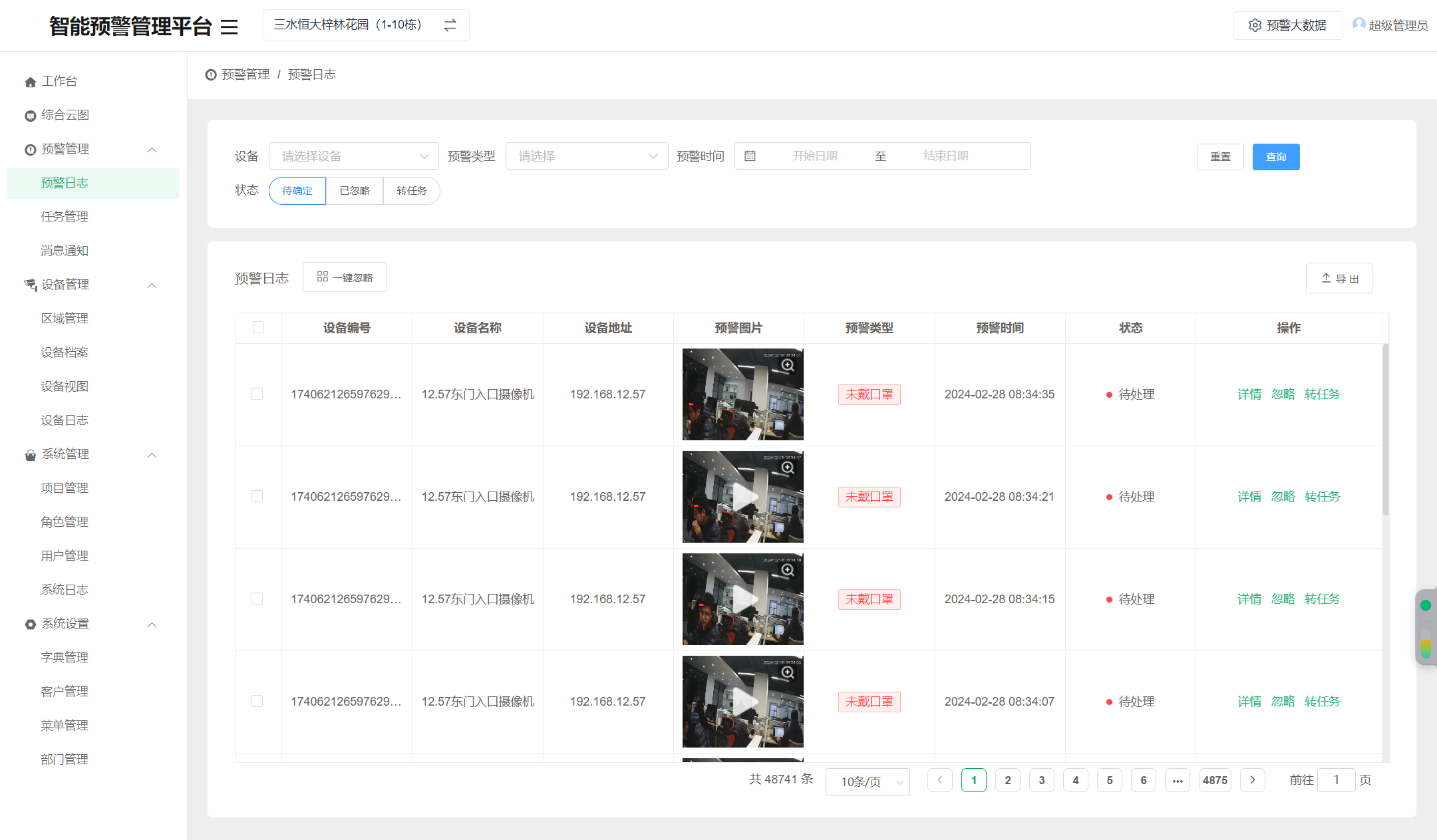Toggle the select-all header checkbox
Image resolution: width=1437 pixels, height=840 pixels.
[258, 327]
